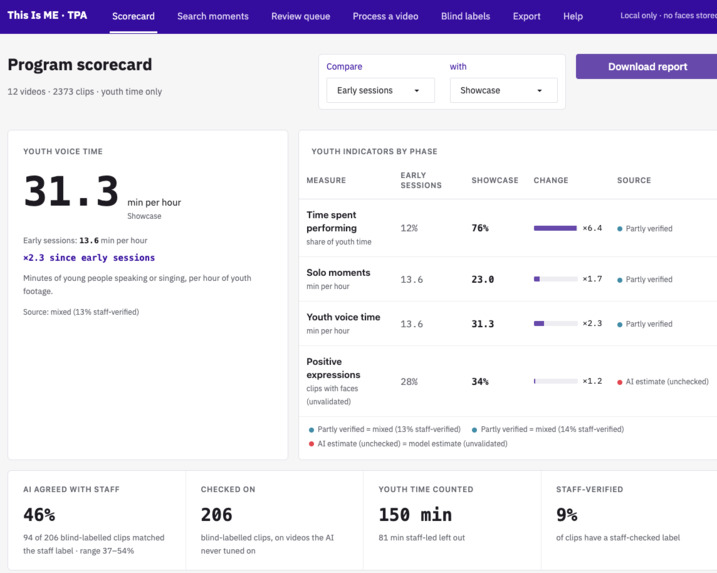Click the Download report button
This screenshot has width=717, height=573.
(x=647, y=67)
